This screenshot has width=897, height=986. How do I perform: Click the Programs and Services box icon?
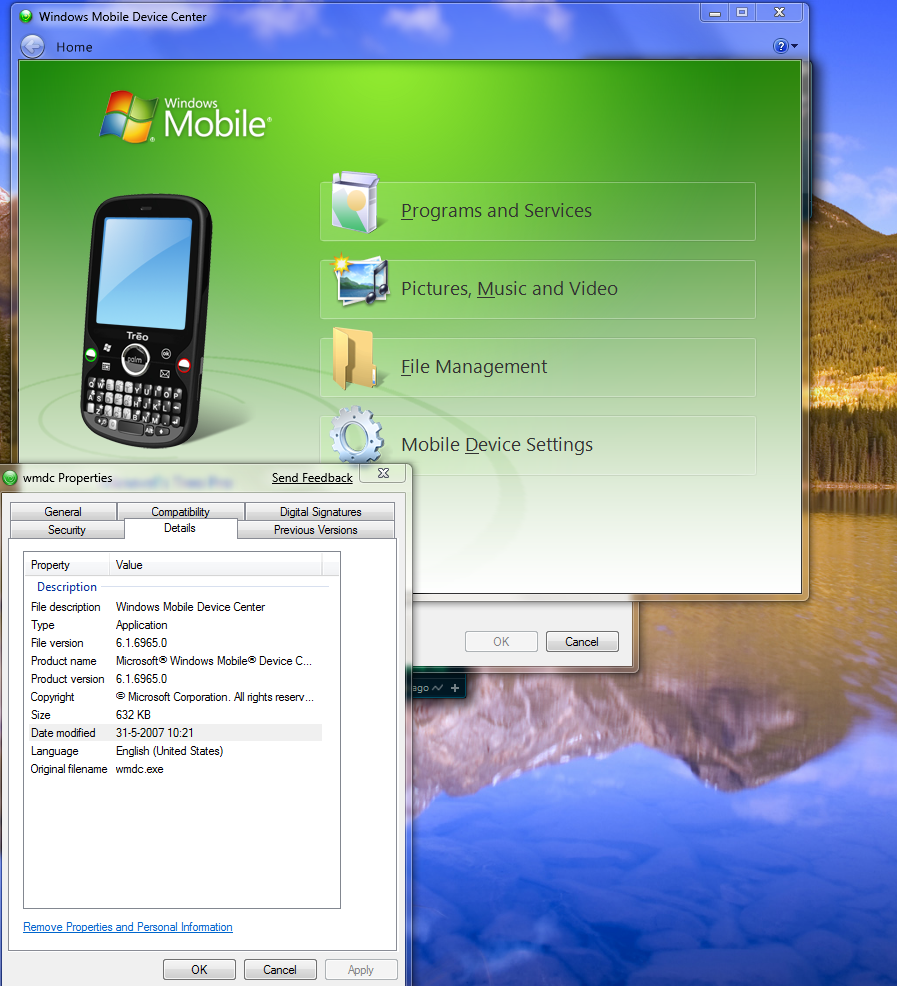[x=355, y=202]
